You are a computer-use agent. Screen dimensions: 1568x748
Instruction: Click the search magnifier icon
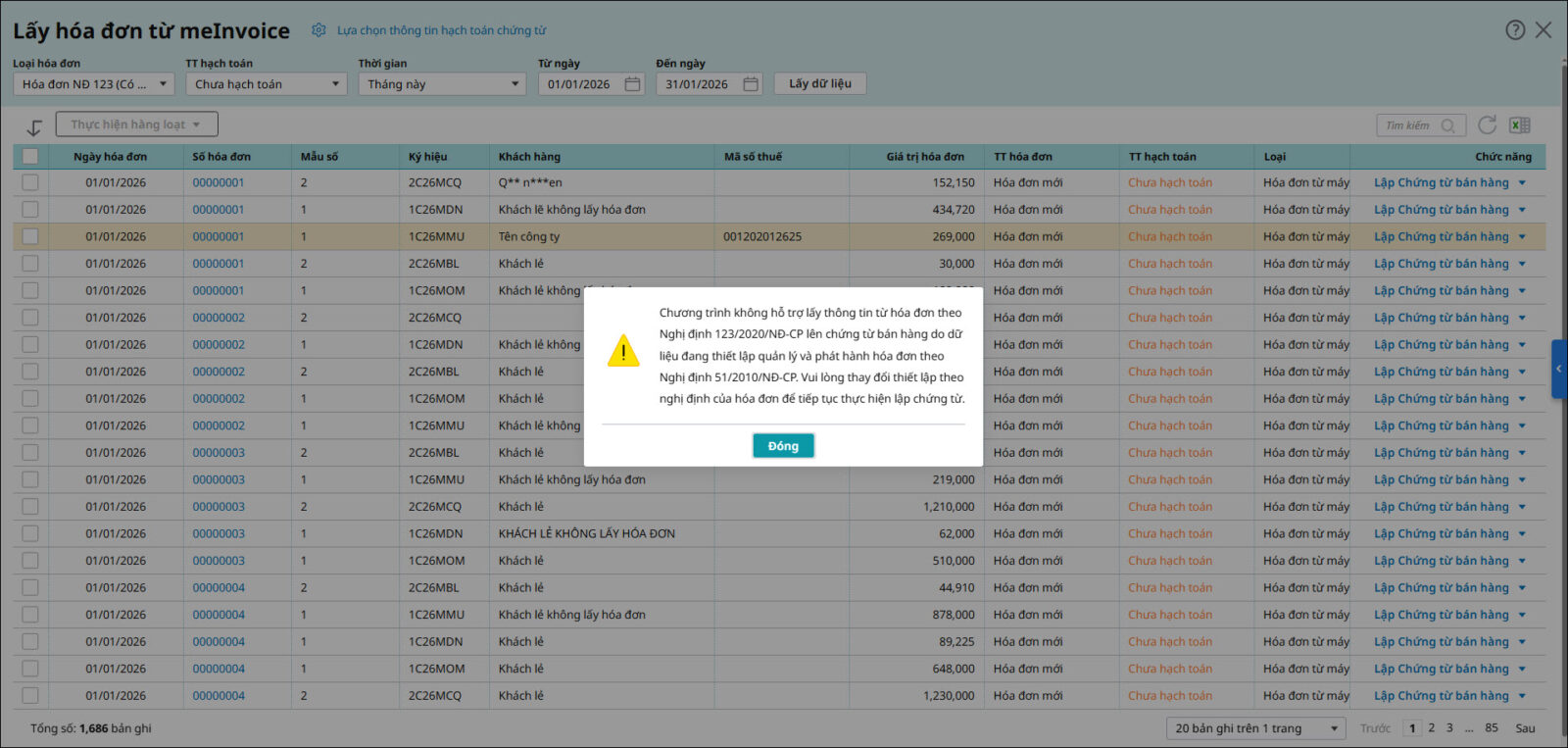1447,125
